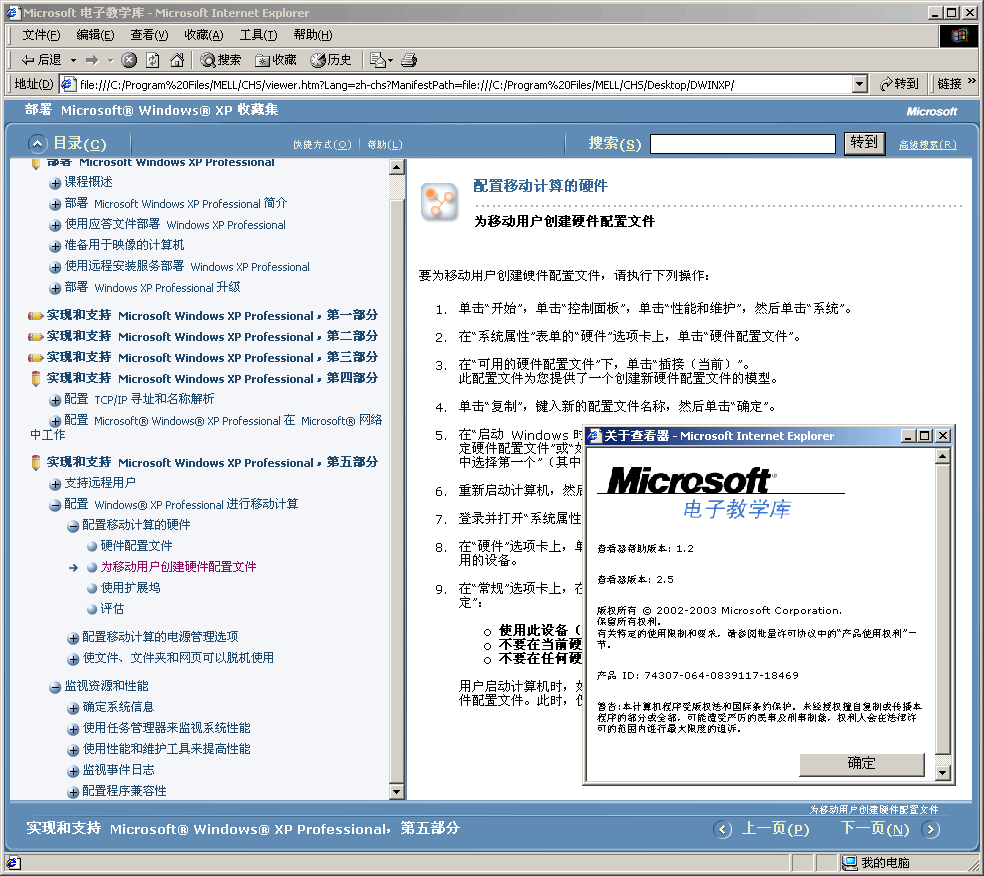
Task: Open the 查看(V) menu
Action: point(149,35)
